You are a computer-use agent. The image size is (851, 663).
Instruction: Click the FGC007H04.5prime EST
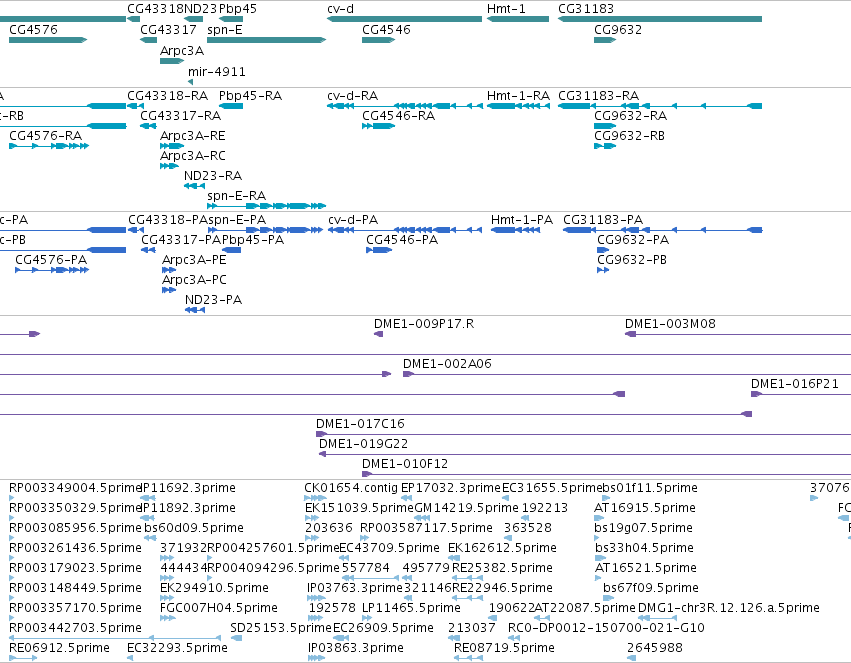point(168,618)
